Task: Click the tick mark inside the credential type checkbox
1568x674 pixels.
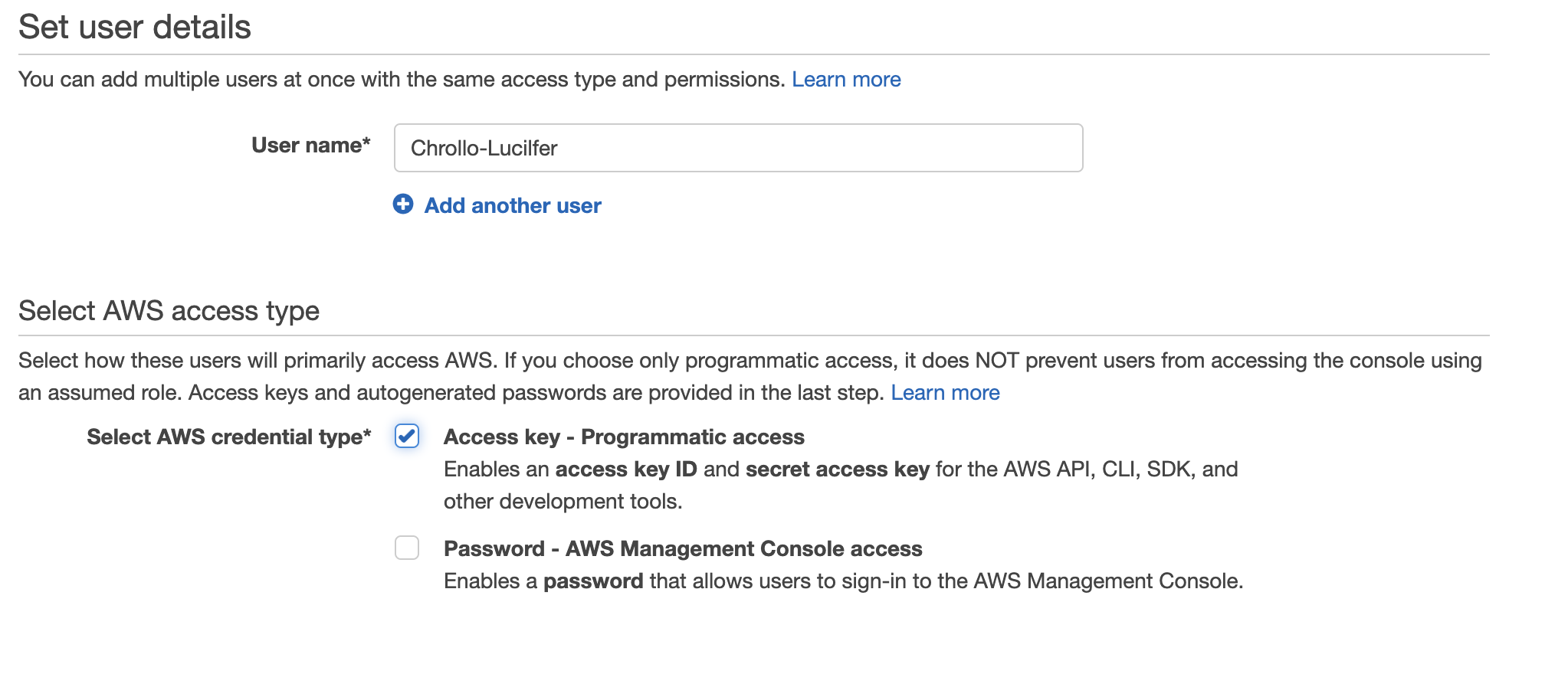Action: pos(407,437)
